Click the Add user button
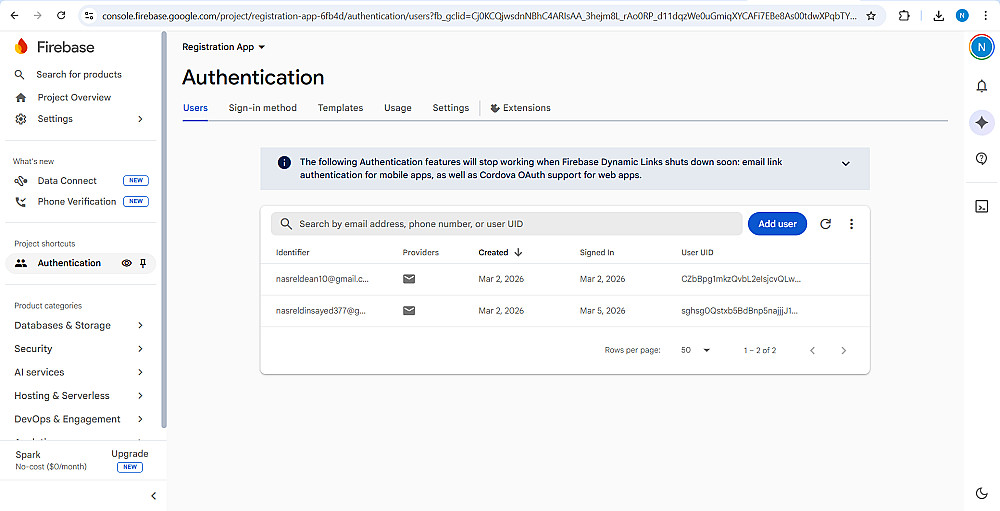 coord(777,224)
